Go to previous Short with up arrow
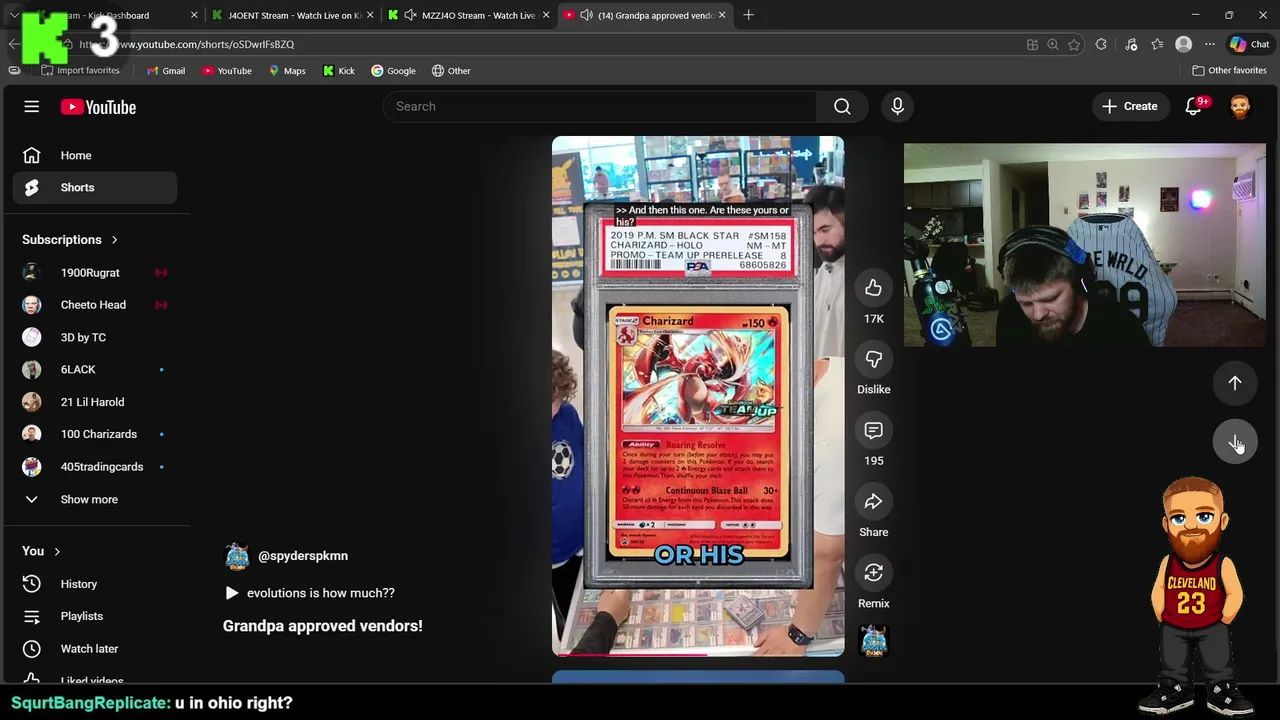 1235,383
